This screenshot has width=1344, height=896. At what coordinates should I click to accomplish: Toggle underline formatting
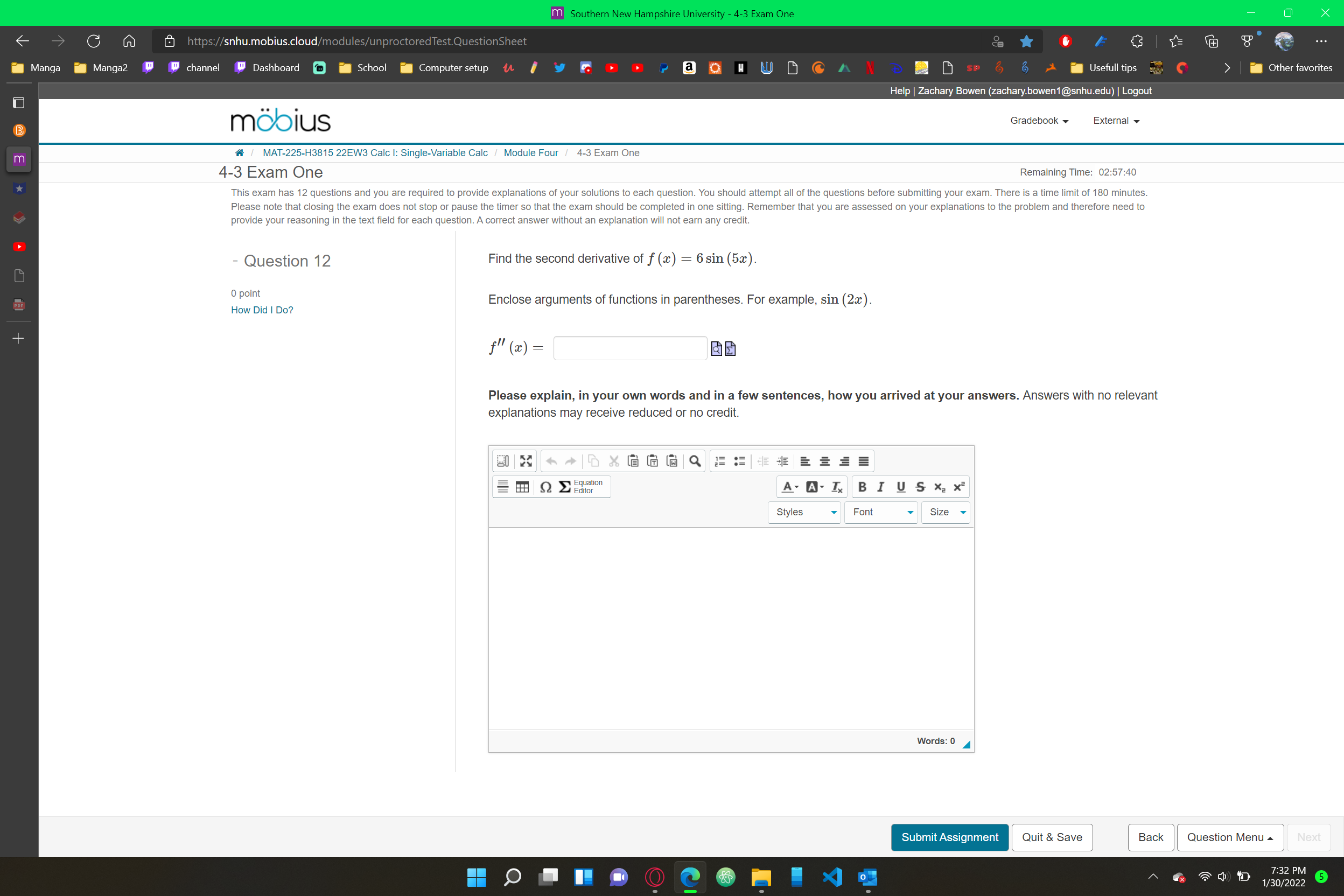[x=900, y=486]
